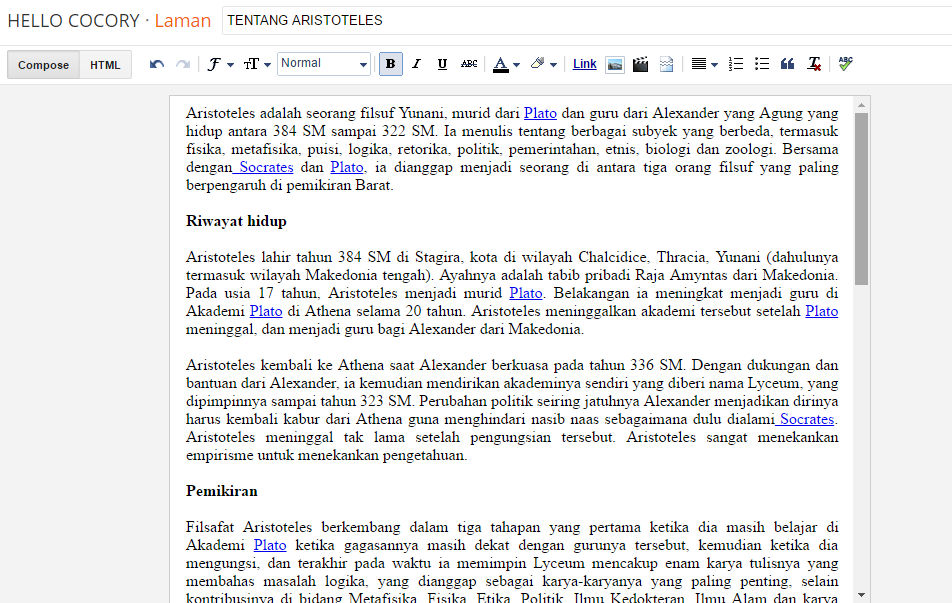952x603 pixels.
Task: Click the Link toolbar button
Action: [585, 64]
